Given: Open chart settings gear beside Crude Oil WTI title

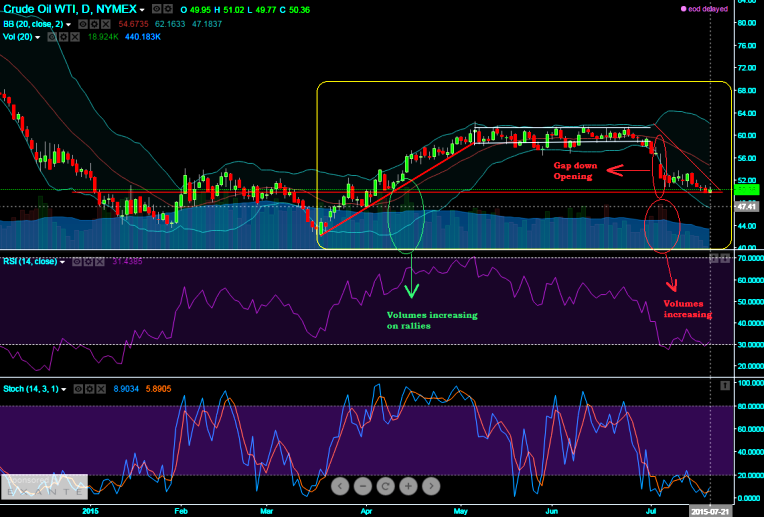Looking at the screenshot, I should tap(168, 9).
